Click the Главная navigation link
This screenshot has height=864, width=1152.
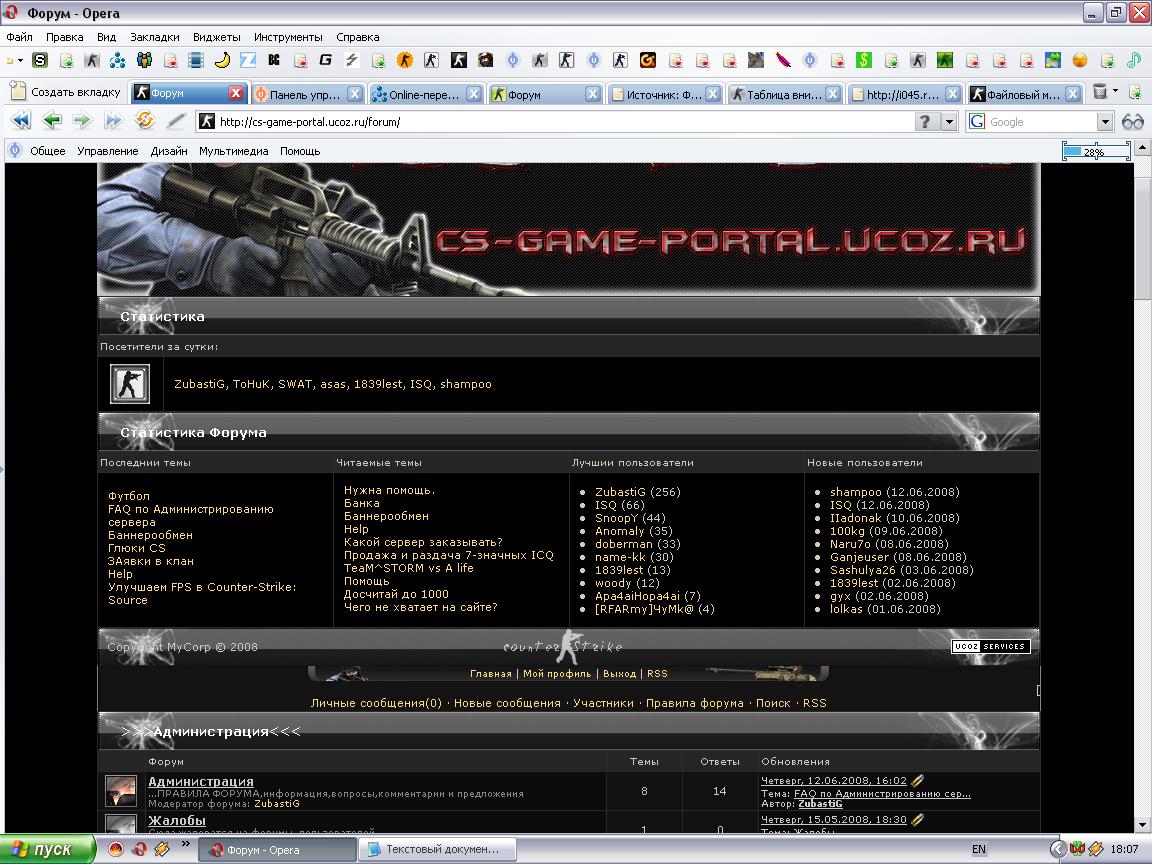pos(491,674)
